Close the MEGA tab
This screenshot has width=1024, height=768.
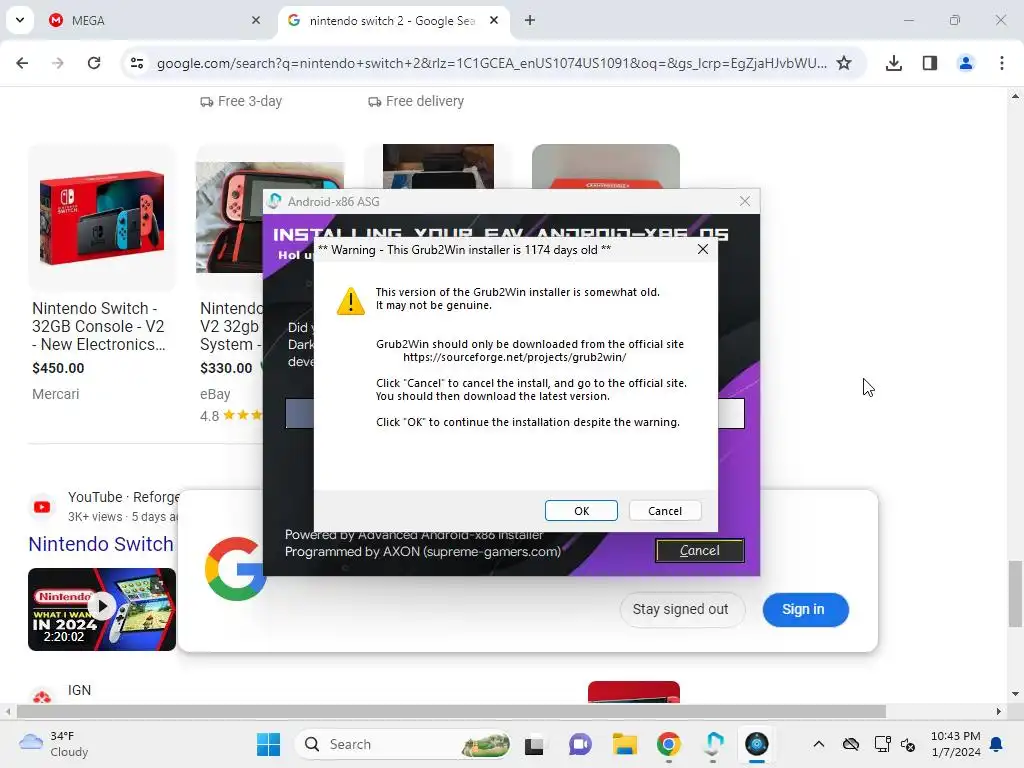pyautogui.click(x=256, y=20)
